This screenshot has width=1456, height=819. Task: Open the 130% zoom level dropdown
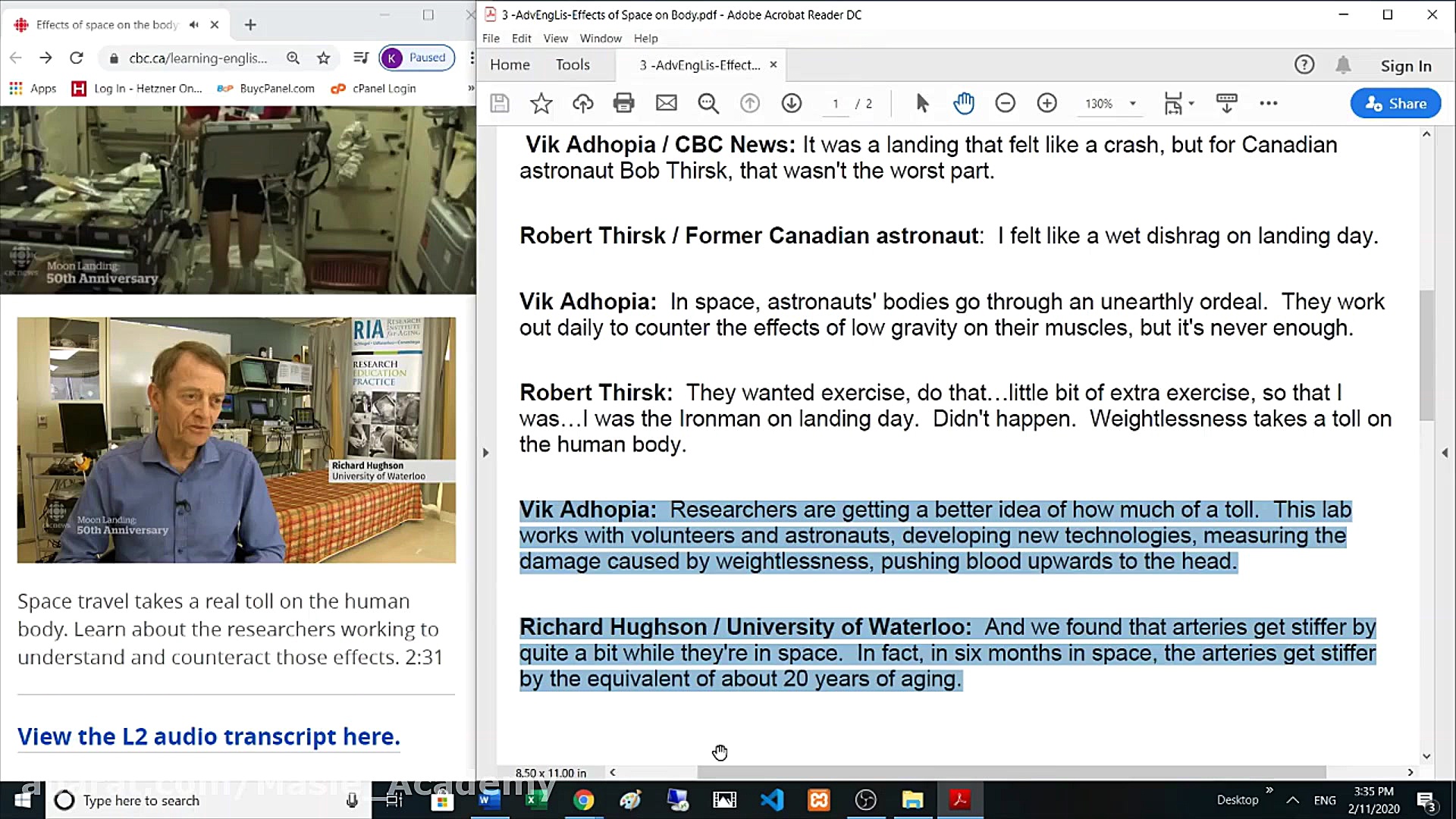(x=1132, y=104)
